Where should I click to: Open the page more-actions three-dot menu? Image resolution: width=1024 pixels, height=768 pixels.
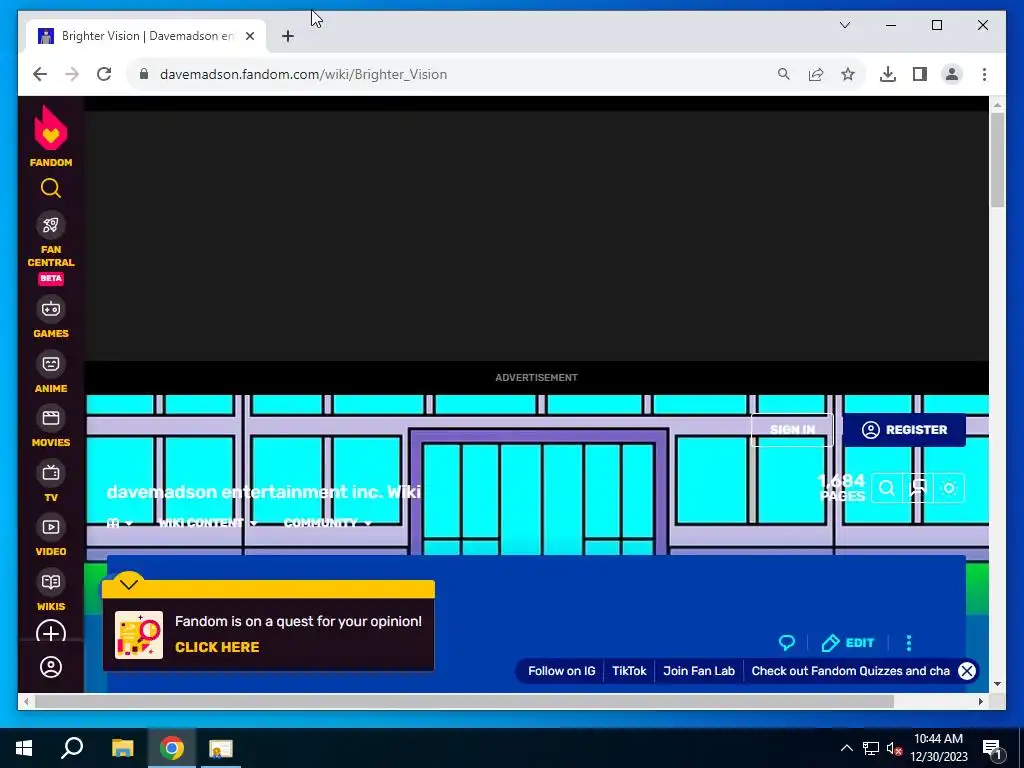[x=908, y=643]
